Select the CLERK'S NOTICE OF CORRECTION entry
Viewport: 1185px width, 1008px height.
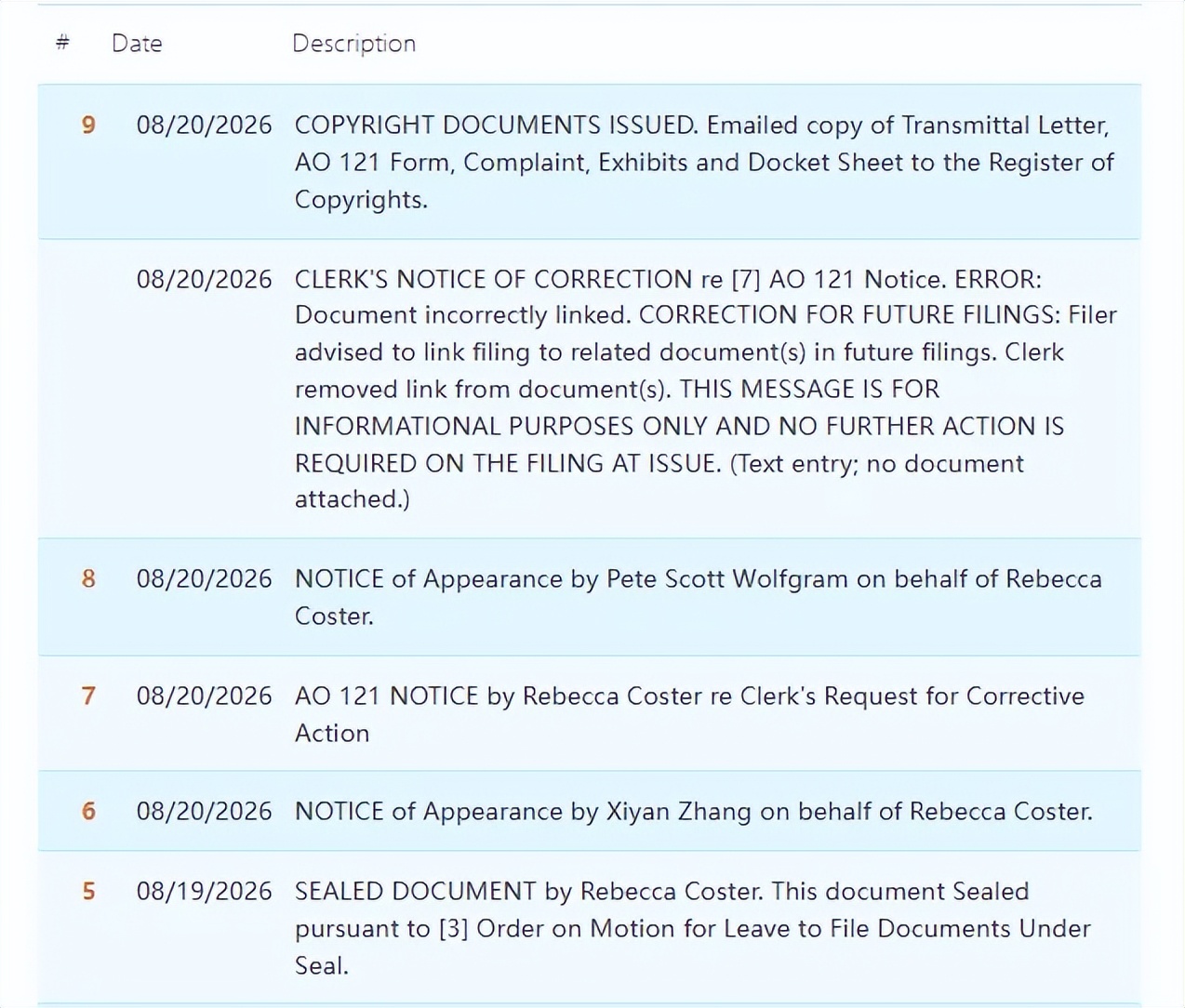pos(706,389)
